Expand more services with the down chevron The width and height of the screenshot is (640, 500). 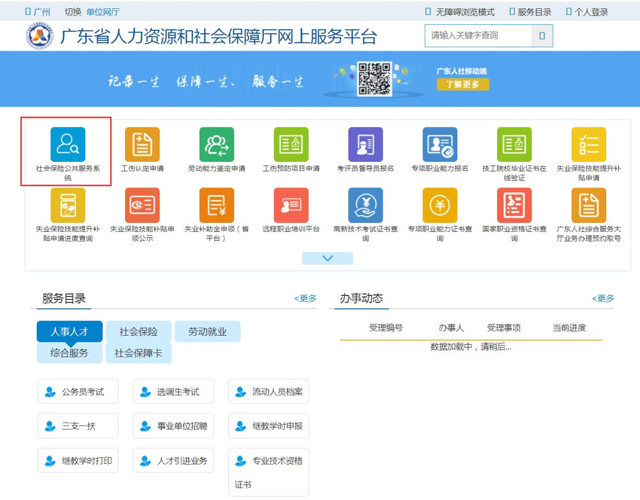click(x=327, y=258)
